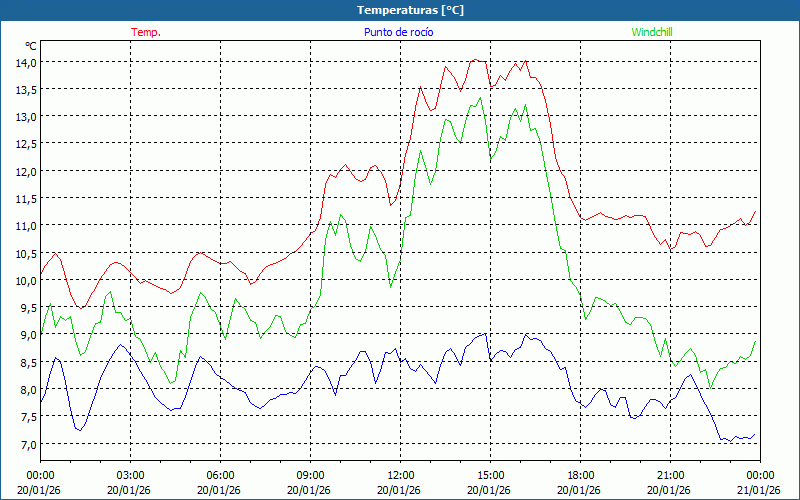Click the 03:00 time axis label

[x=130, y=475]
